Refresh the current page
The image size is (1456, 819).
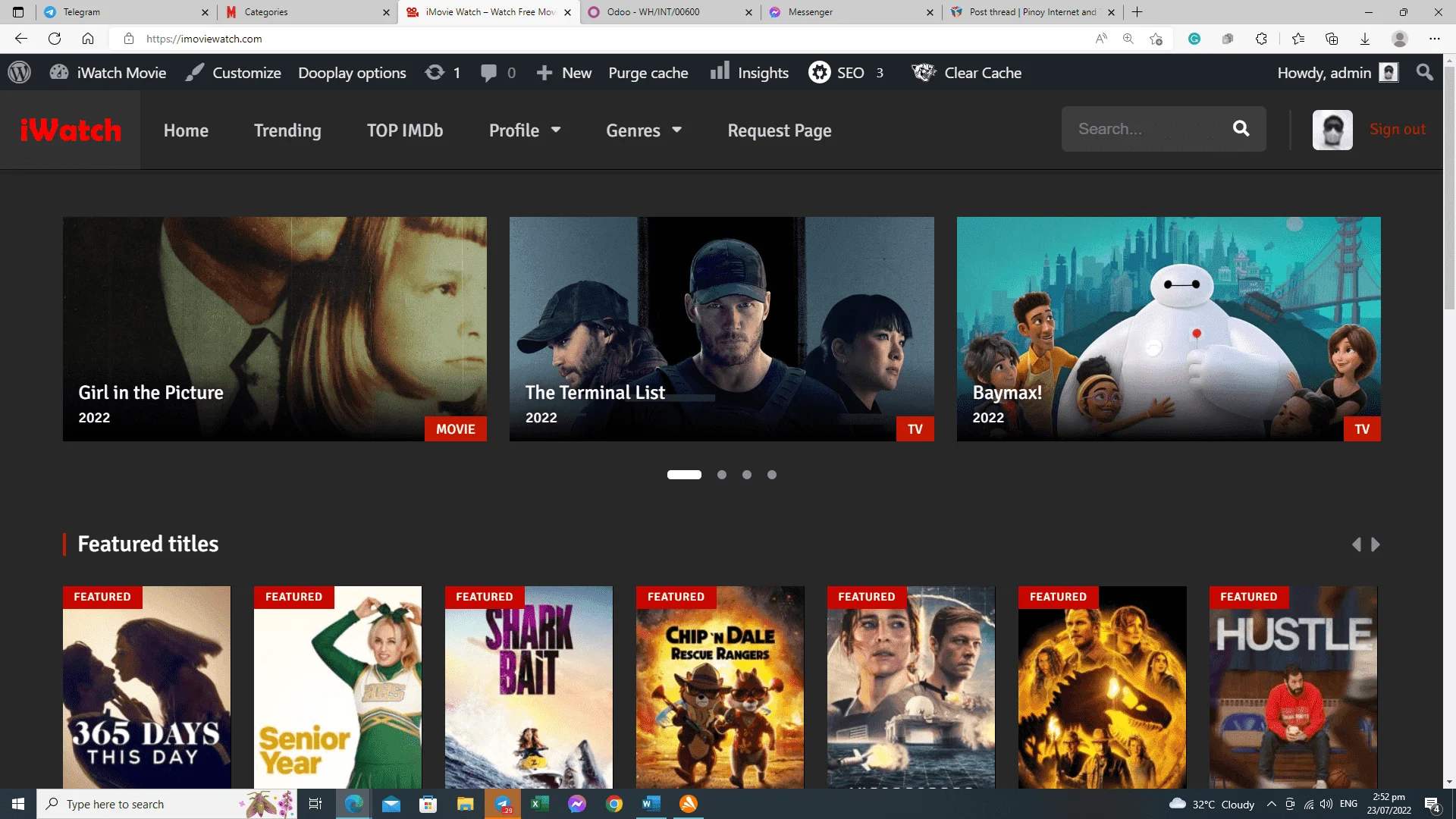[x=55, y=39]
